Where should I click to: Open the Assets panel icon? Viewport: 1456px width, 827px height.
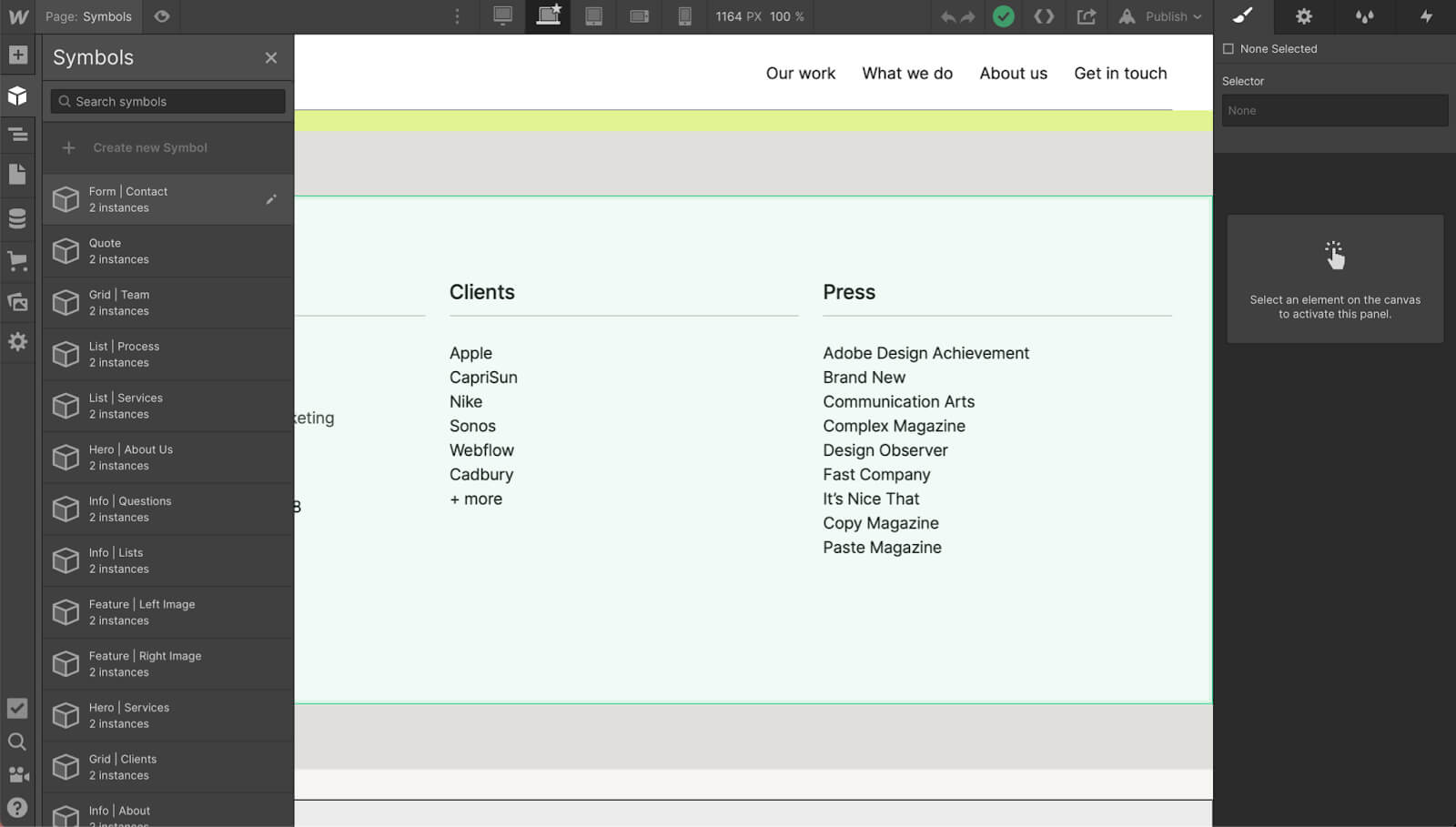[x=17, y=302]
